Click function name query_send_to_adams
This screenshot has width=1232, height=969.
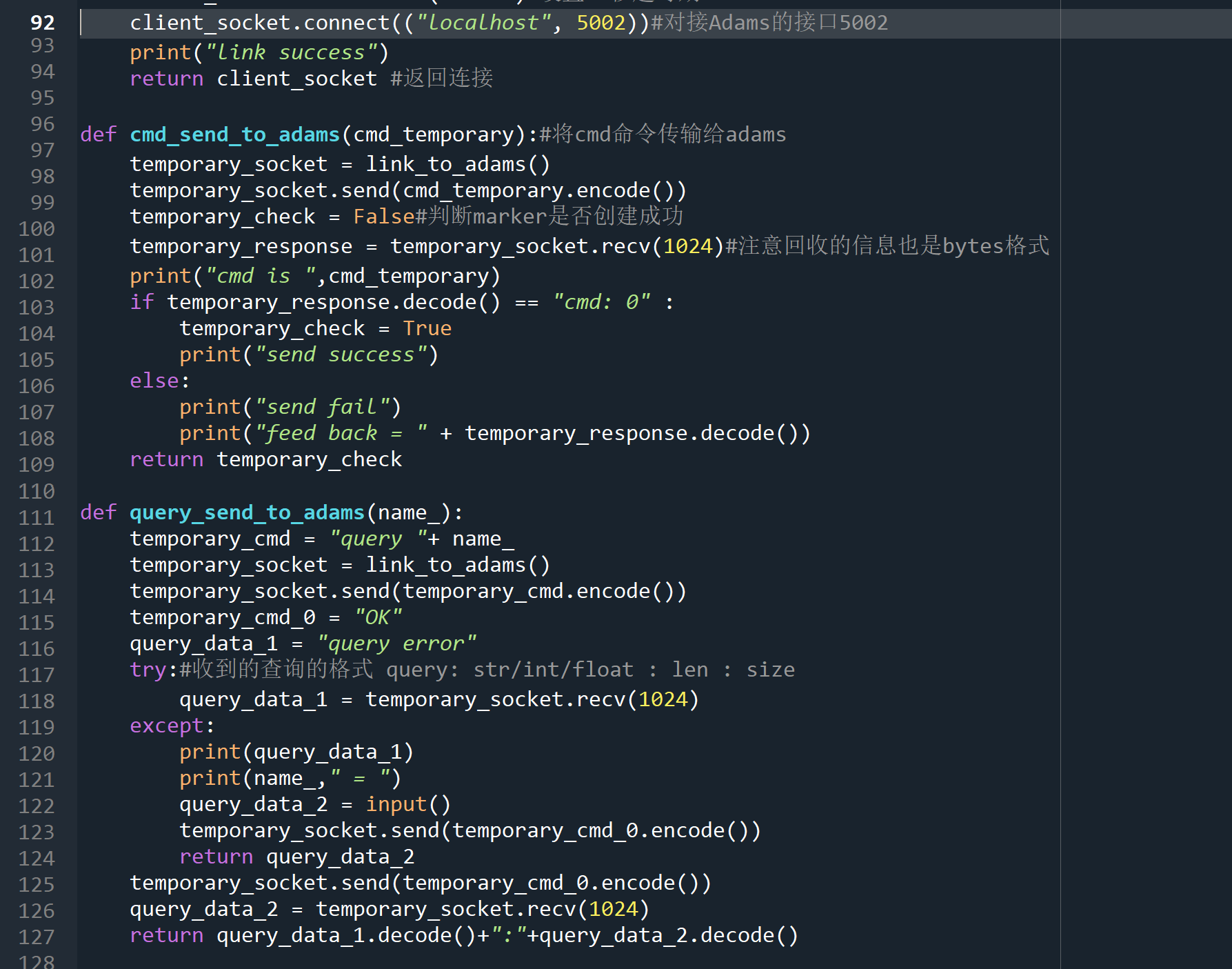pos(247,512)
